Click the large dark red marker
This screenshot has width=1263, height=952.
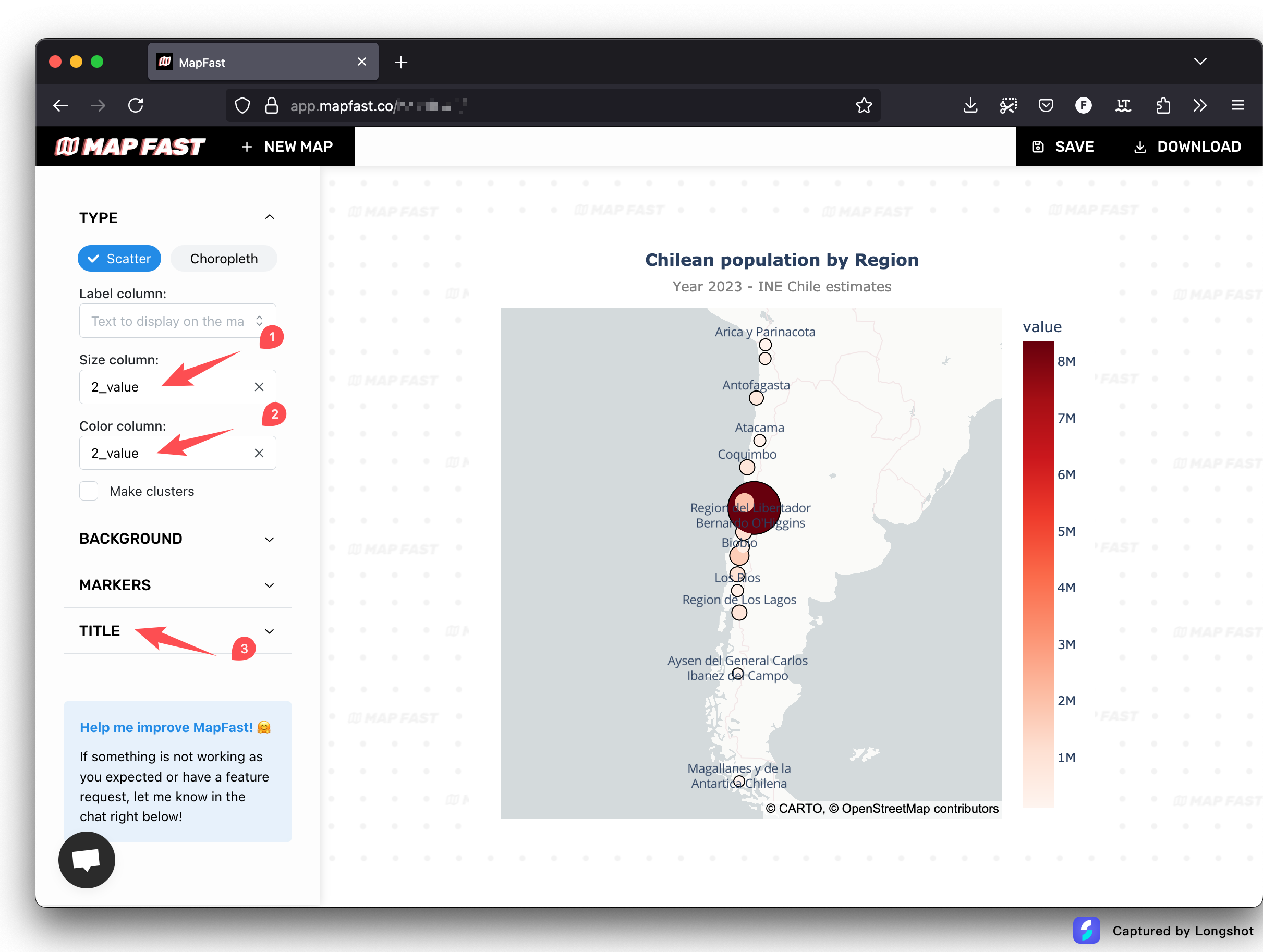tap(754, 507)
